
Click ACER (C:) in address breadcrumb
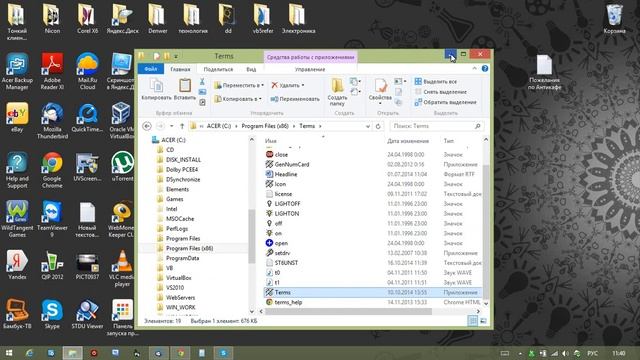pyautogui.click(x=219, y=126)
